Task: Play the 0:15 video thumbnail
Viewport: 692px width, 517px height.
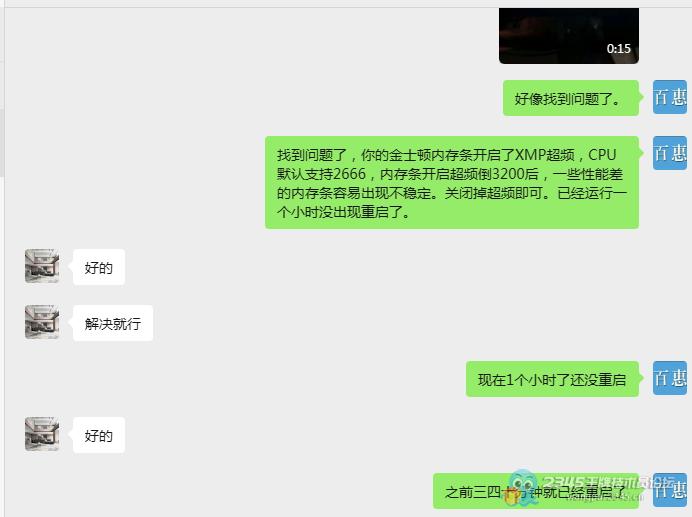Action: click(x=568, y=36)
